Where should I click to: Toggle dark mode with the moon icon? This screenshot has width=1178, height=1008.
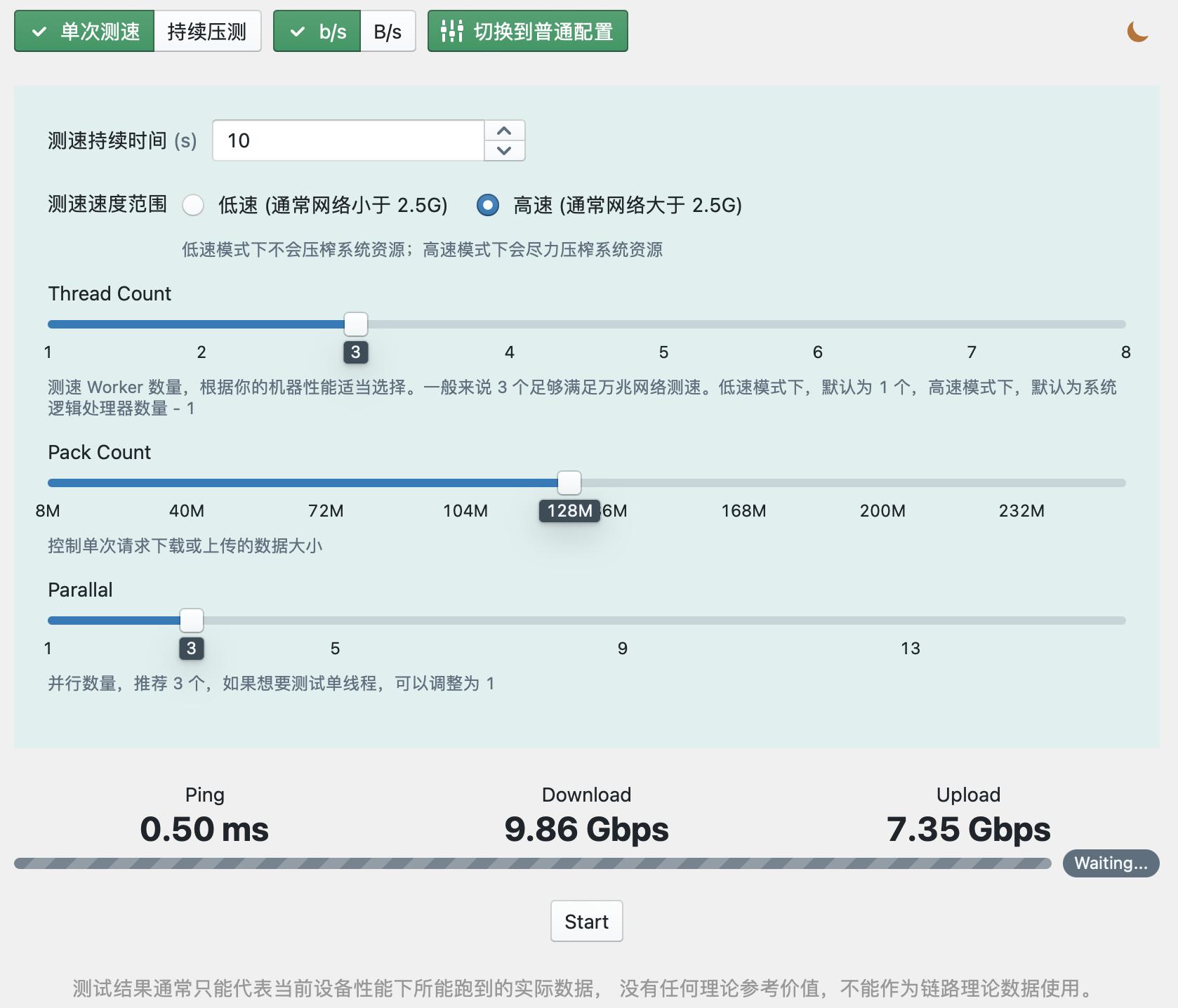tap(1137, 31)
